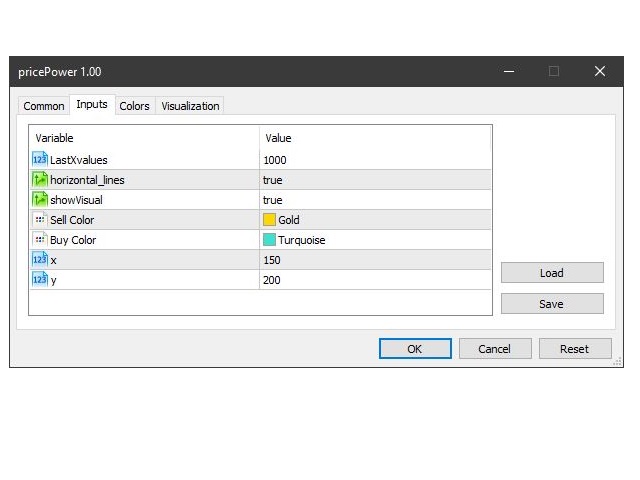Click the boolean icon beside horizontal_lines

coord(40,179)
